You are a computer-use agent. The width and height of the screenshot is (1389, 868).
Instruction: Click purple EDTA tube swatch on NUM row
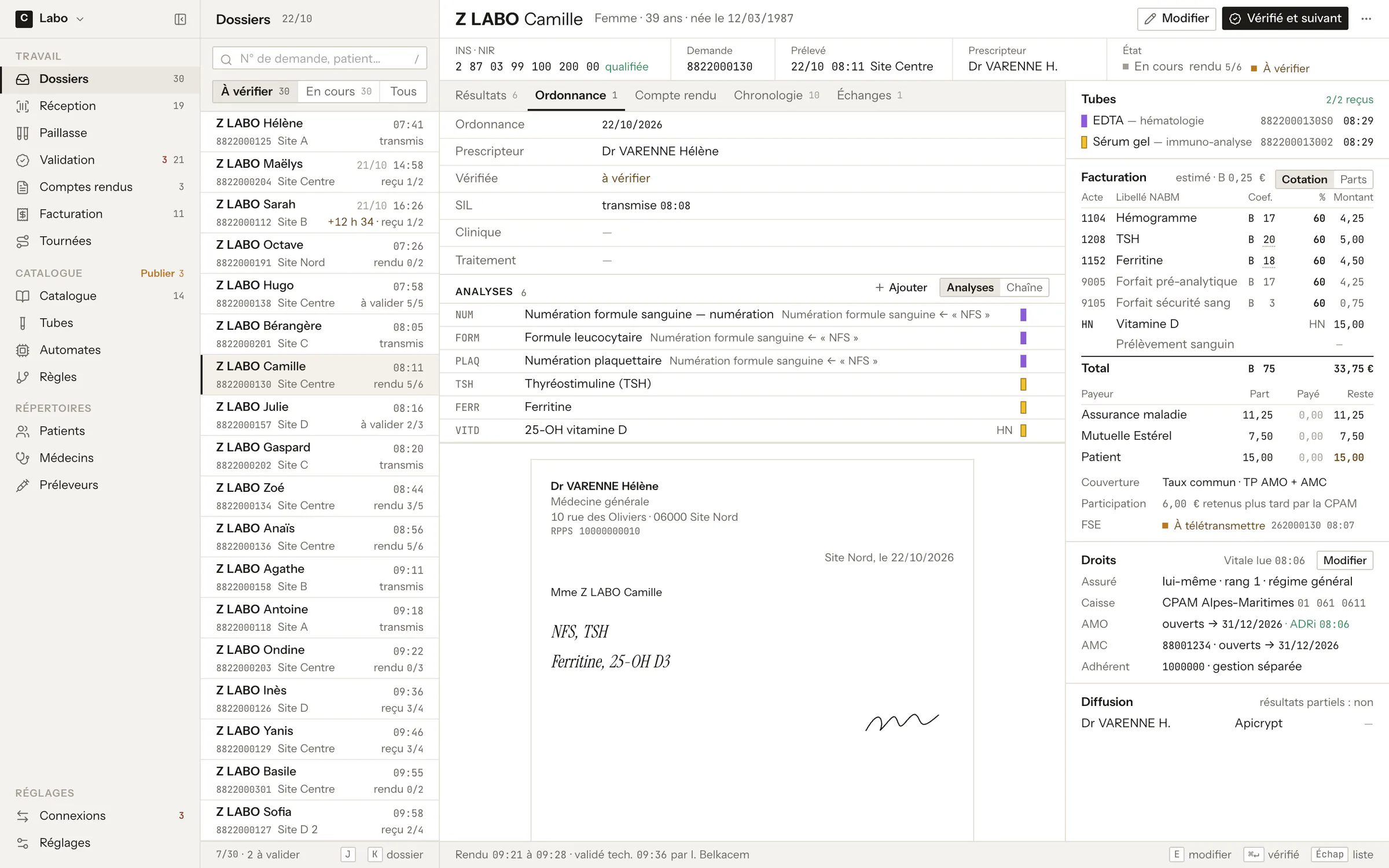1023,315
